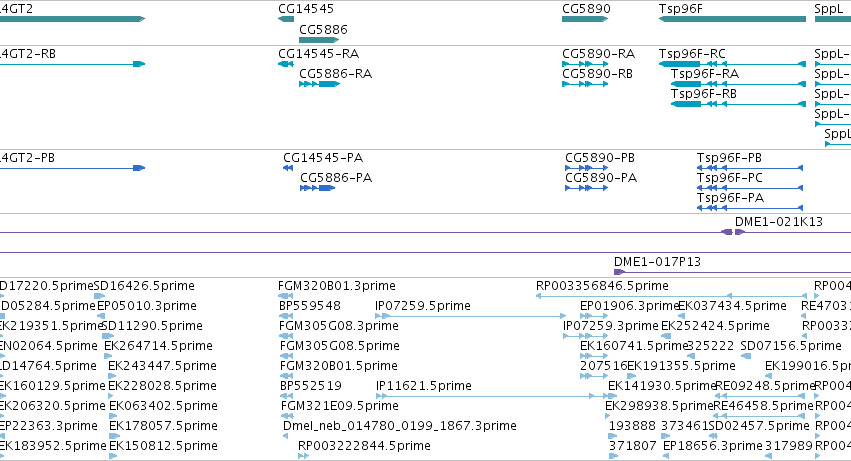Screen dimensions: 851x461
Task: Select the CG5890-RA transcript label
Action: pos(599,54)
